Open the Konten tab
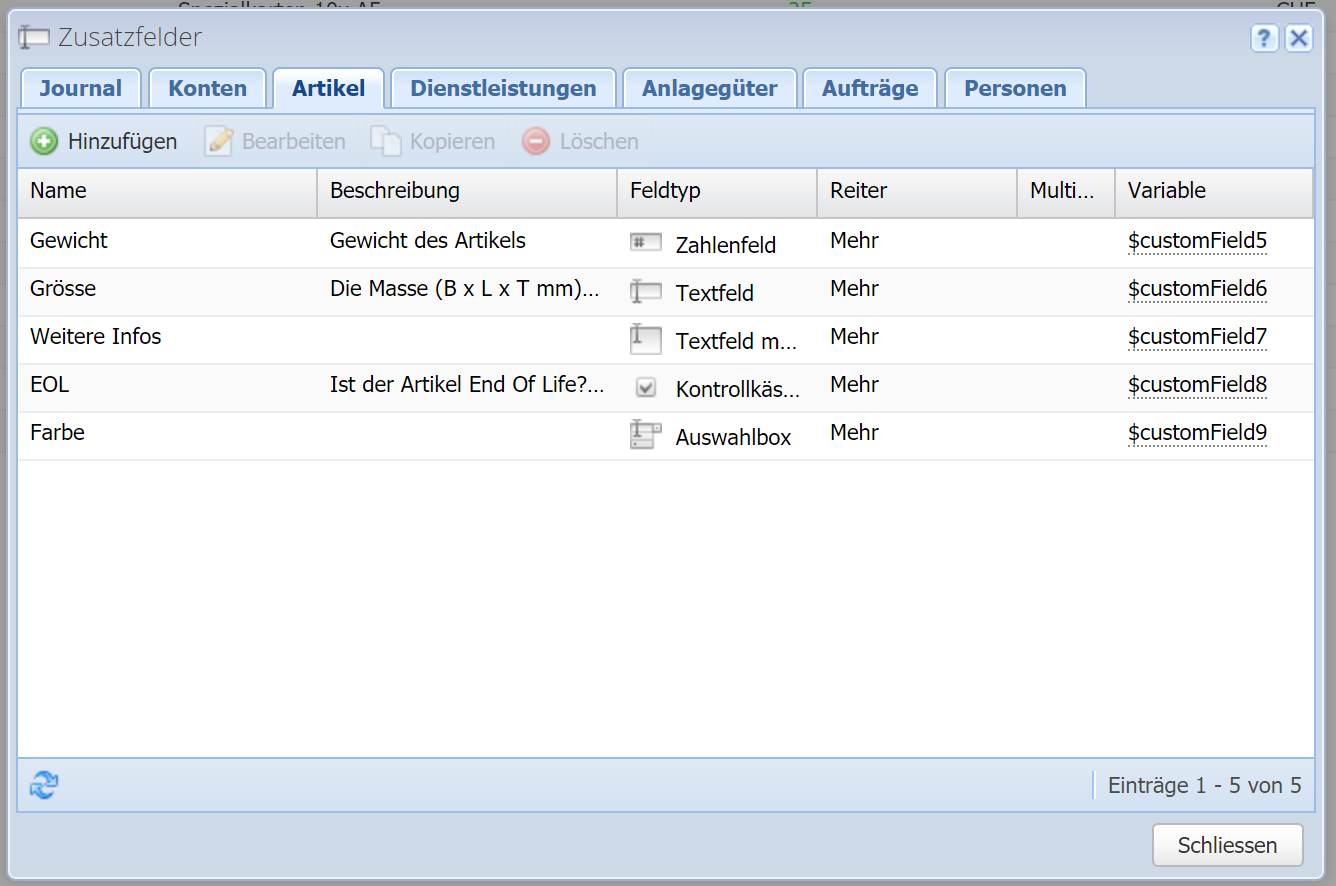This screenshot has width=1336, height=886. [207, 88]
